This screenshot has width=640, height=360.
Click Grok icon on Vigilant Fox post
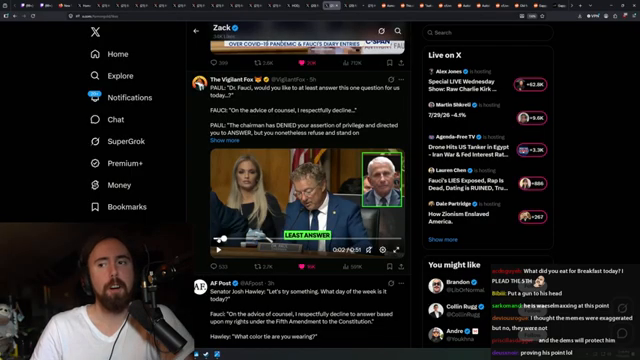click(x=391, y=80)
